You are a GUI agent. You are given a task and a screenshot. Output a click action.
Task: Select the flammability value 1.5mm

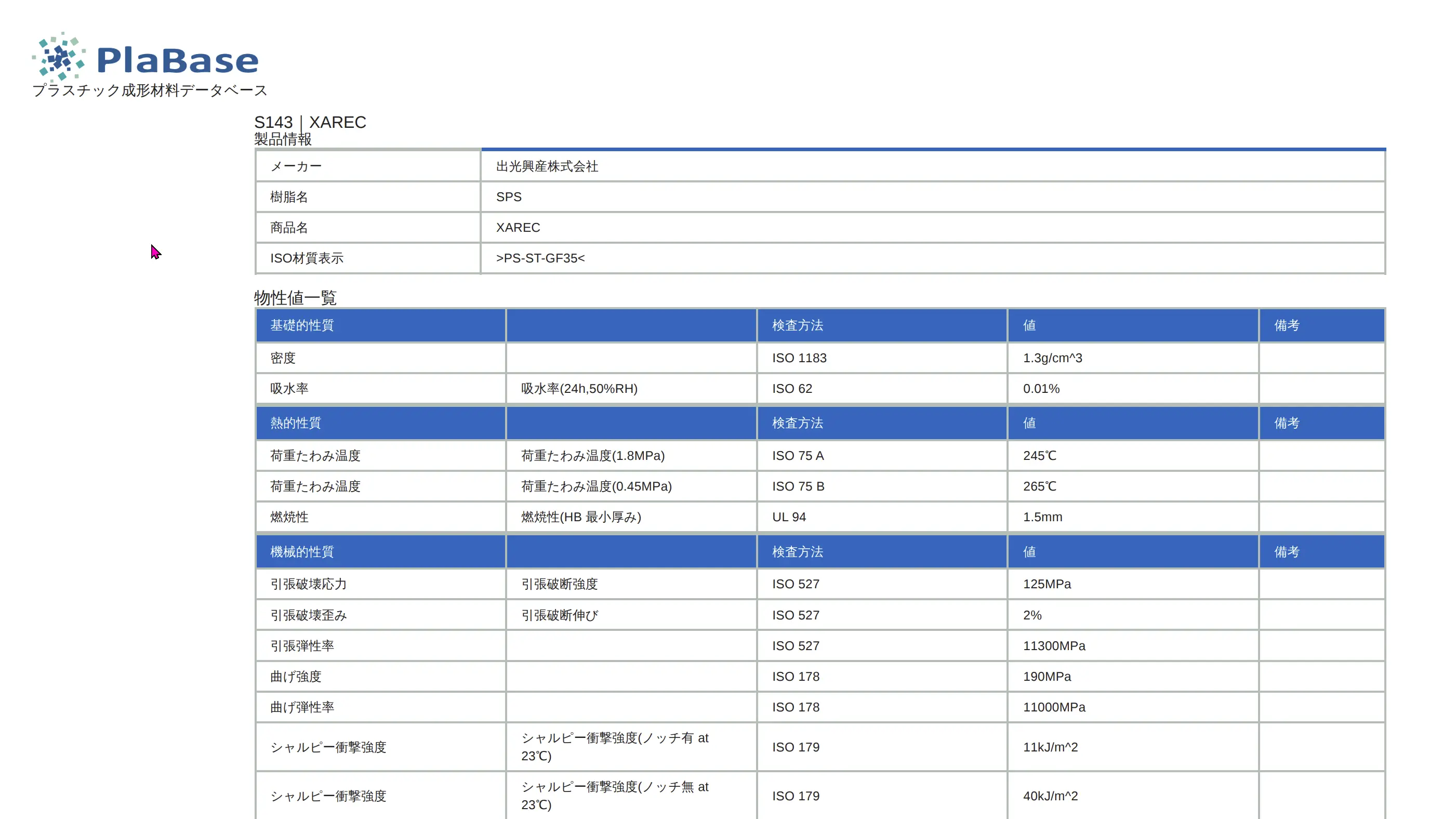[1042, 517]
